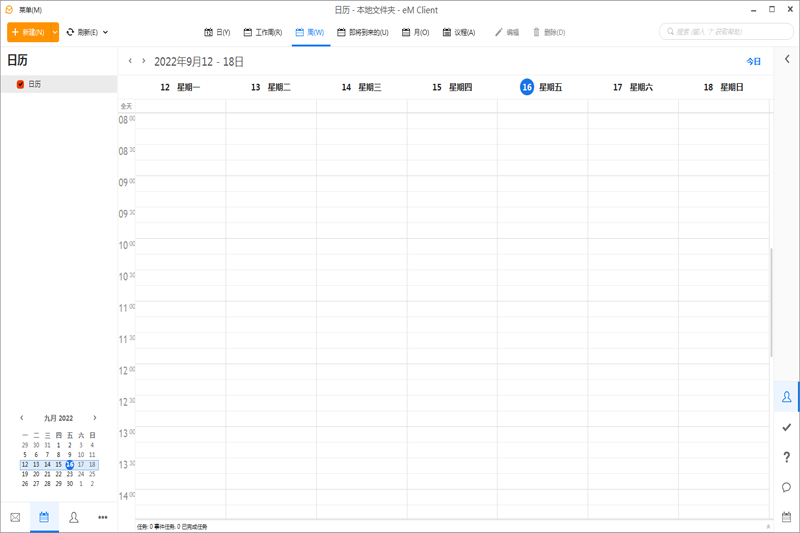Open the Contacts section in bottom navigation
800x533 pixels.
pos(74,517)
